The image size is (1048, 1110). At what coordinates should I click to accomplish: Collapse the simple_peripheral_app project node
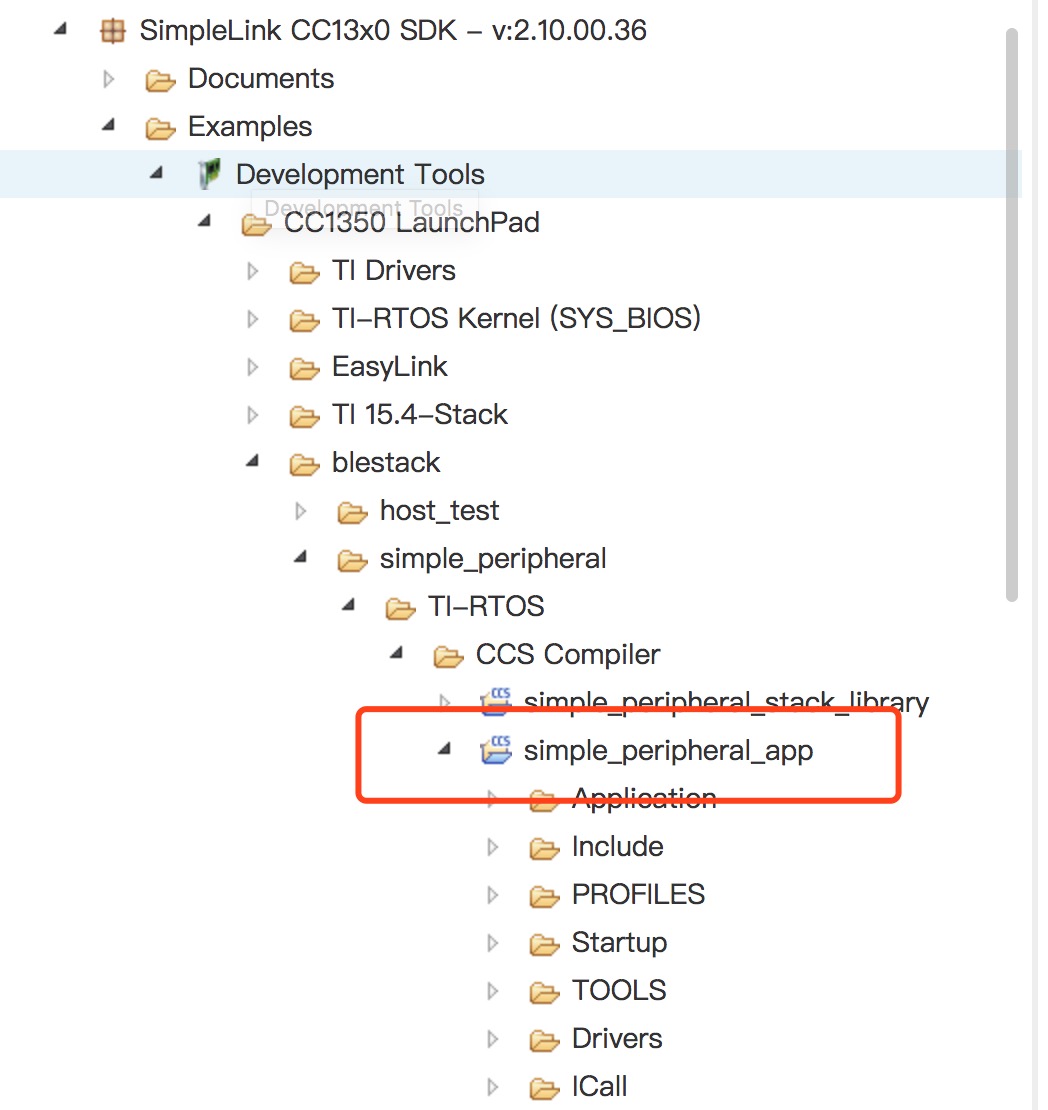pyautogui.click(x=445, y=749)
